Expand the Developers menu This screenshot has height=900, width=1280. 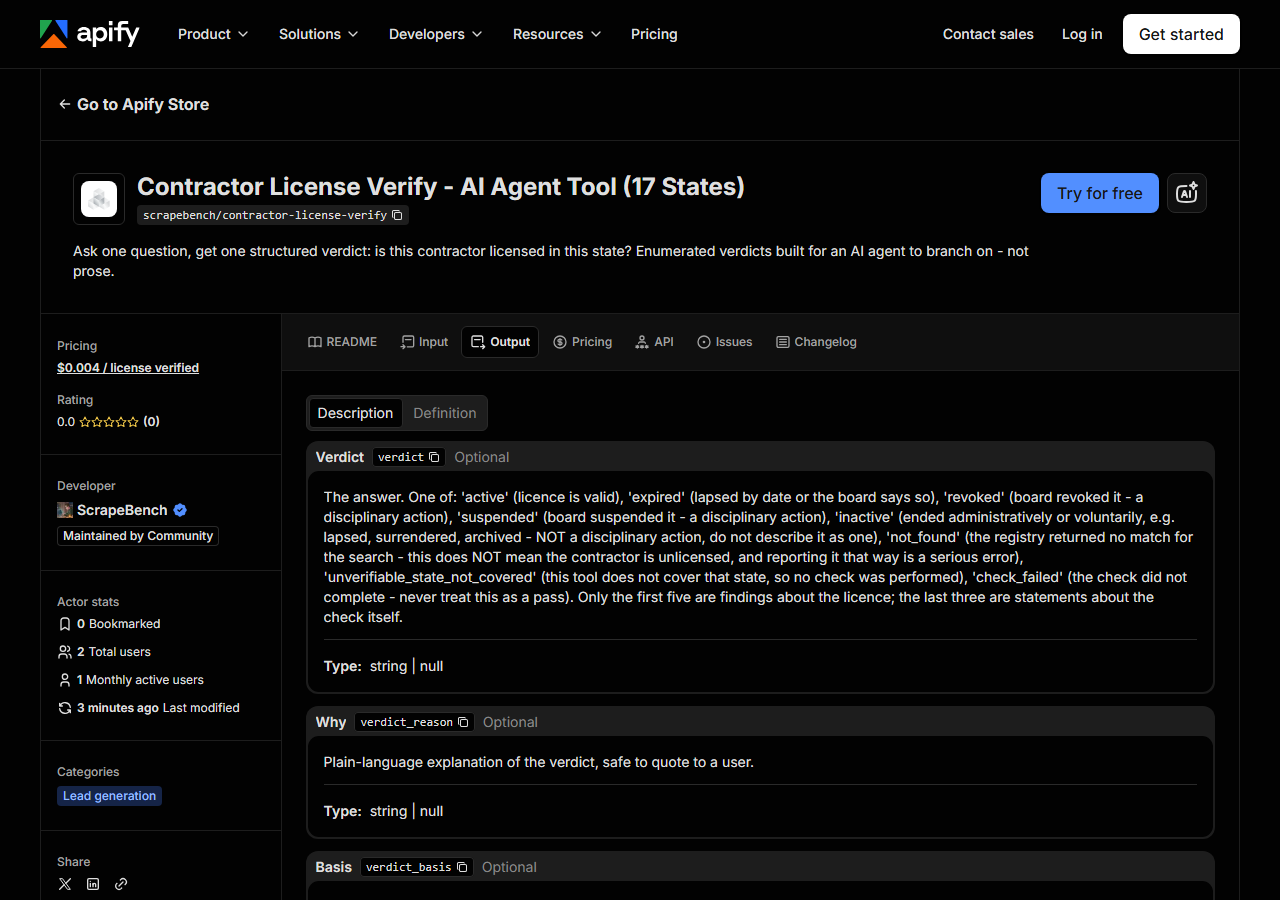(436, 34)
